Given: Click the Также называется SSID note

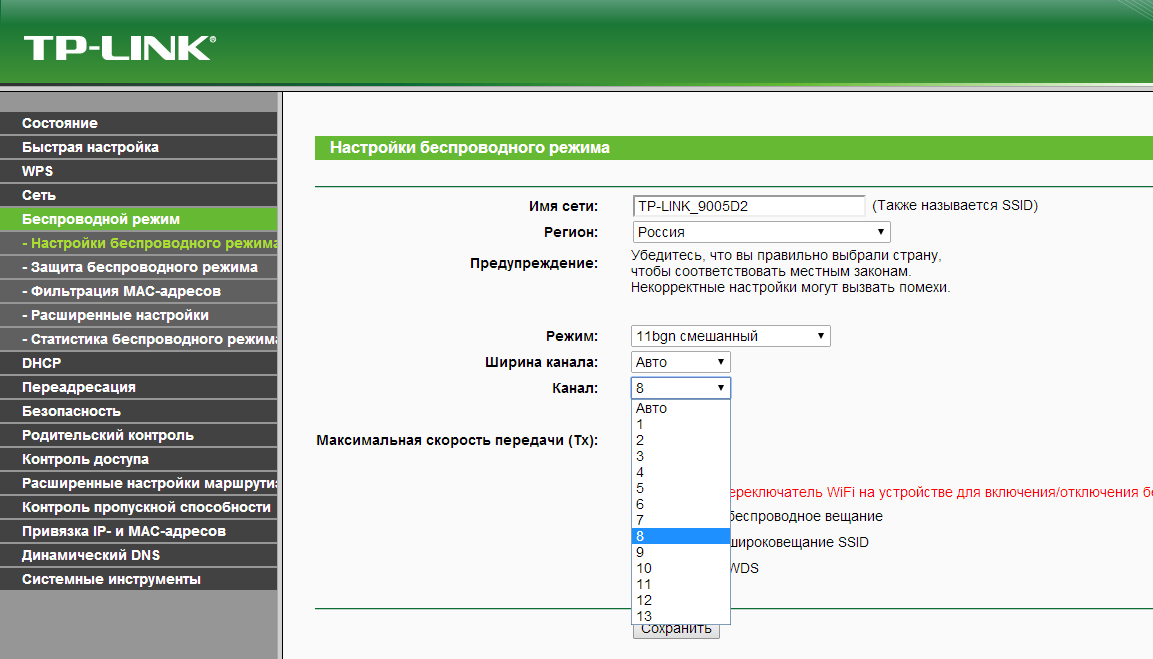Looking at the screenshot, I should tap(955, 206).
